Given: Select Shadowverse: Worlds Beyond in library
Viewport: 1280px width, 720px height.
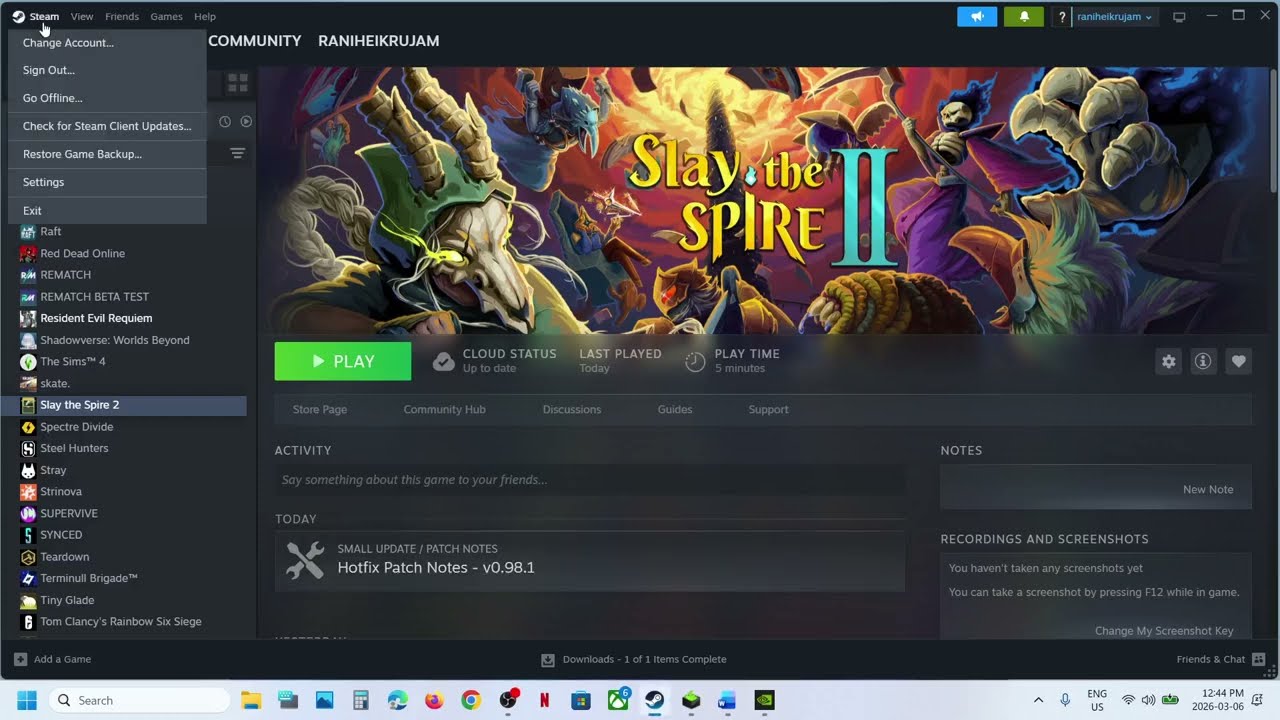Looking at the screenshot, I should [115, 340].
